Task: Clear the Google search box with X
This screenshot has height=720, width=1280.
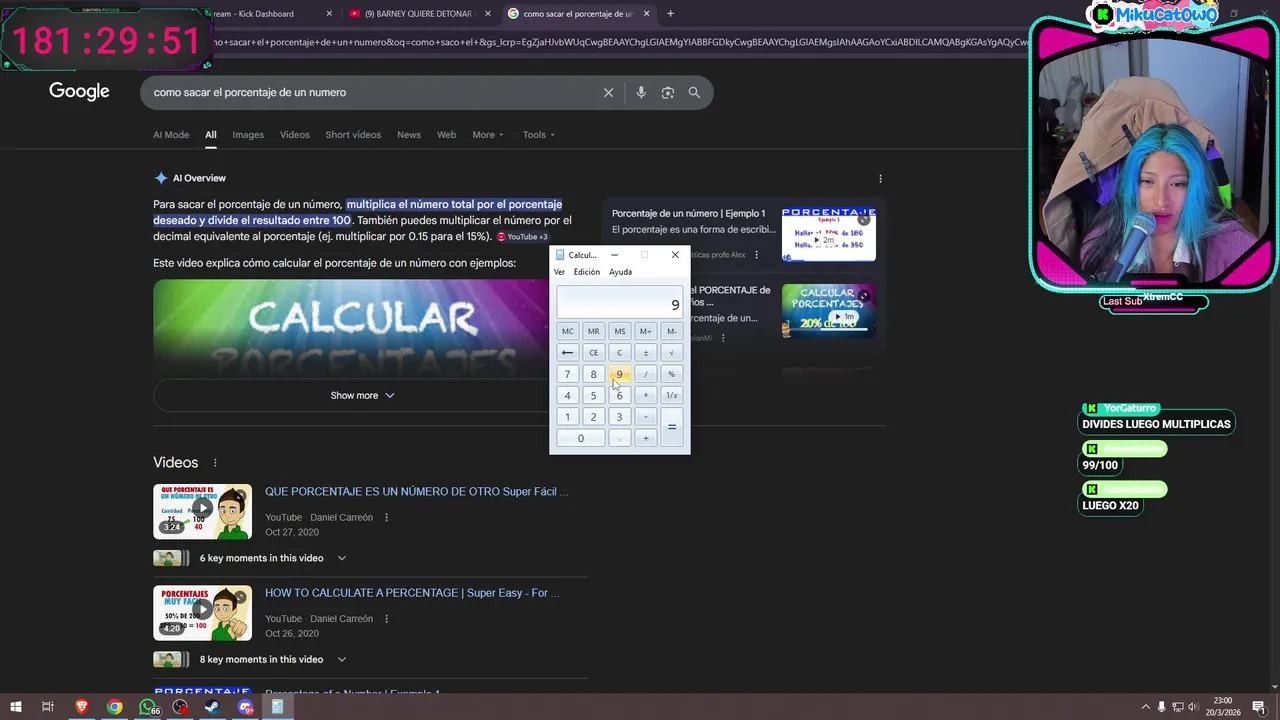Action: [608, 92]
